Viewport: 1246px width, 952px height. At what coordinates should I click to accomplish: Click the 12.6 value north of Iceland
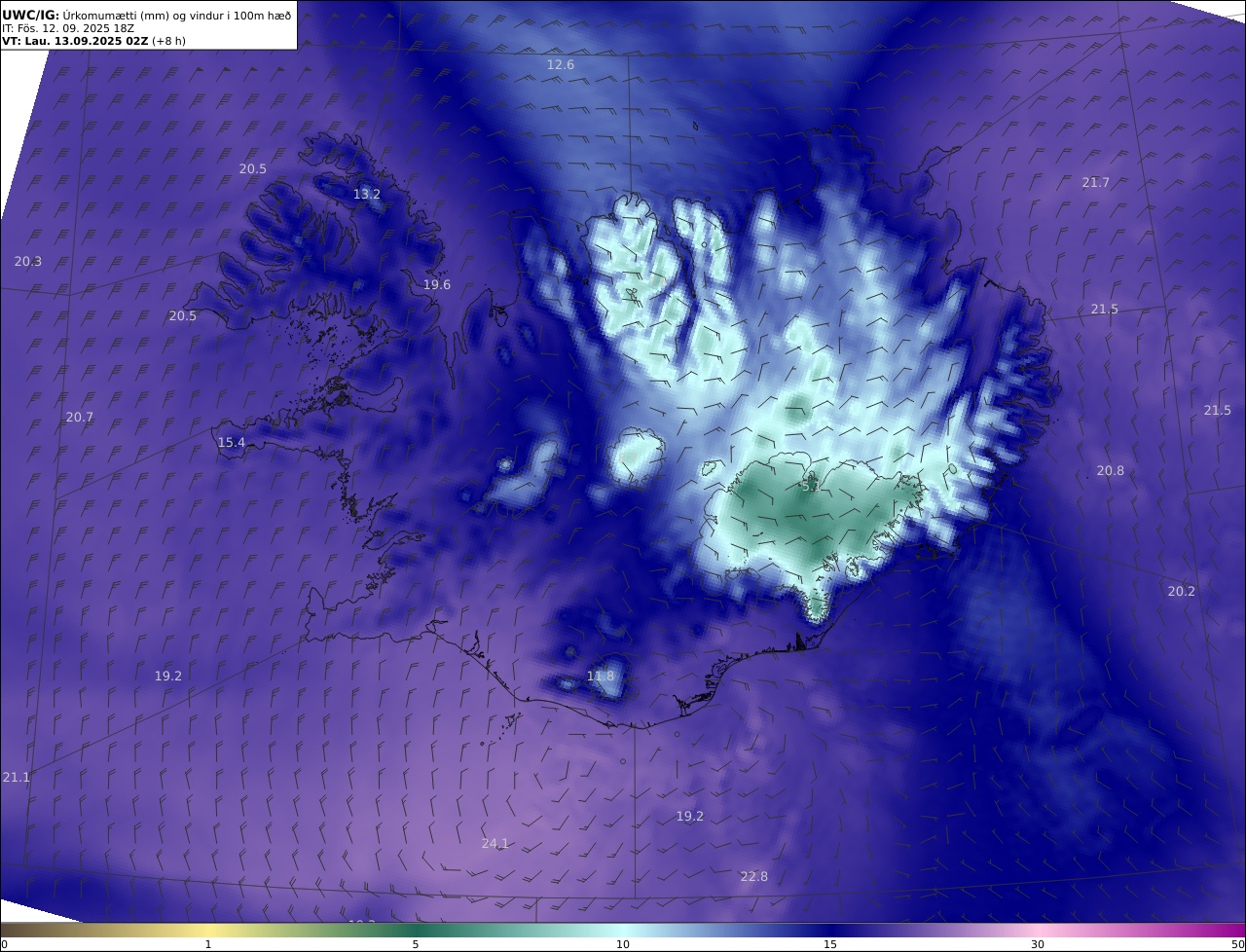[x=560, y=65]
